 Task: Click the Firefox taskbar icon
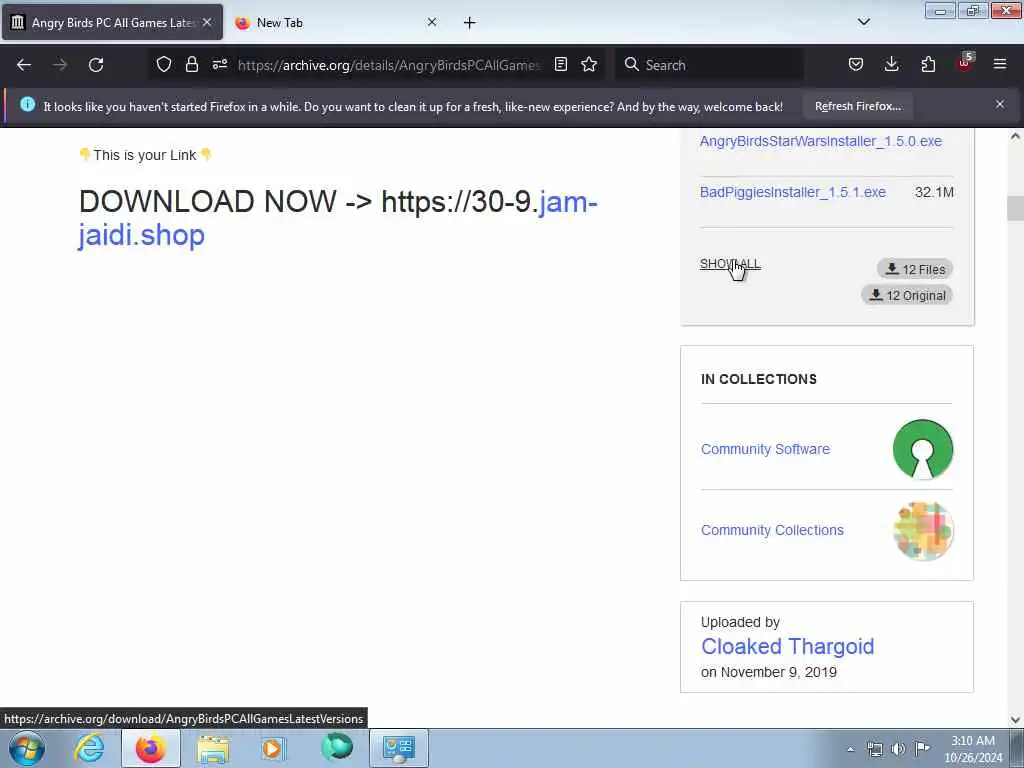click(151, 748)
